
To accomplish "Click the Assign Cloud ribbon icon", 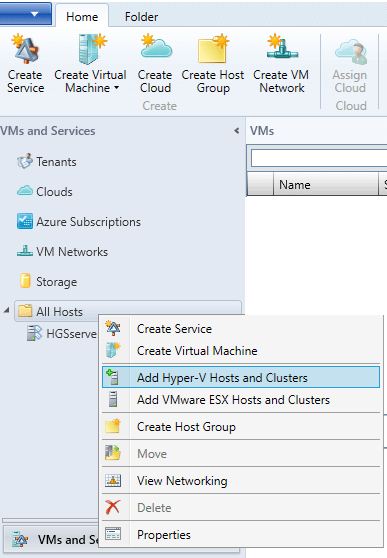I will (351, 52).
